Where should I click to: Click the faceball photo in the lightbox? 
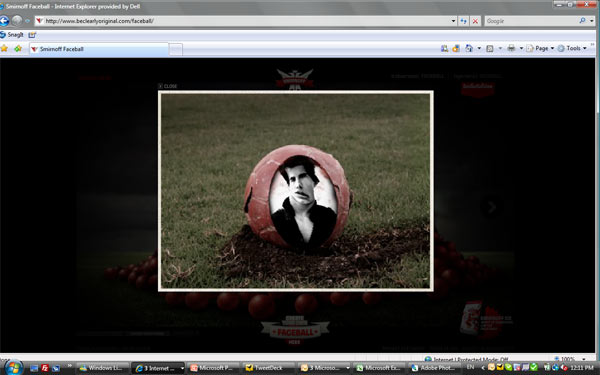point(296,191)
